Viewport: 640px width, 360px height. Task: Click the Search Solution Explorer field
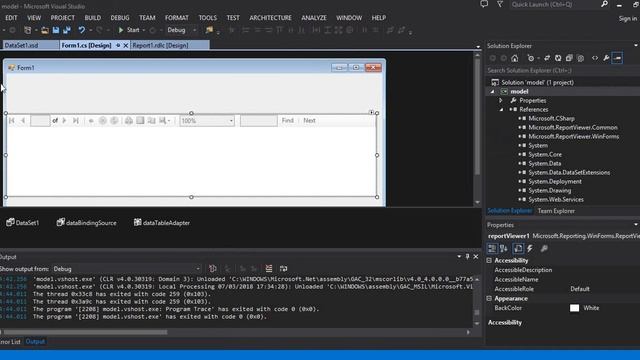562,71
